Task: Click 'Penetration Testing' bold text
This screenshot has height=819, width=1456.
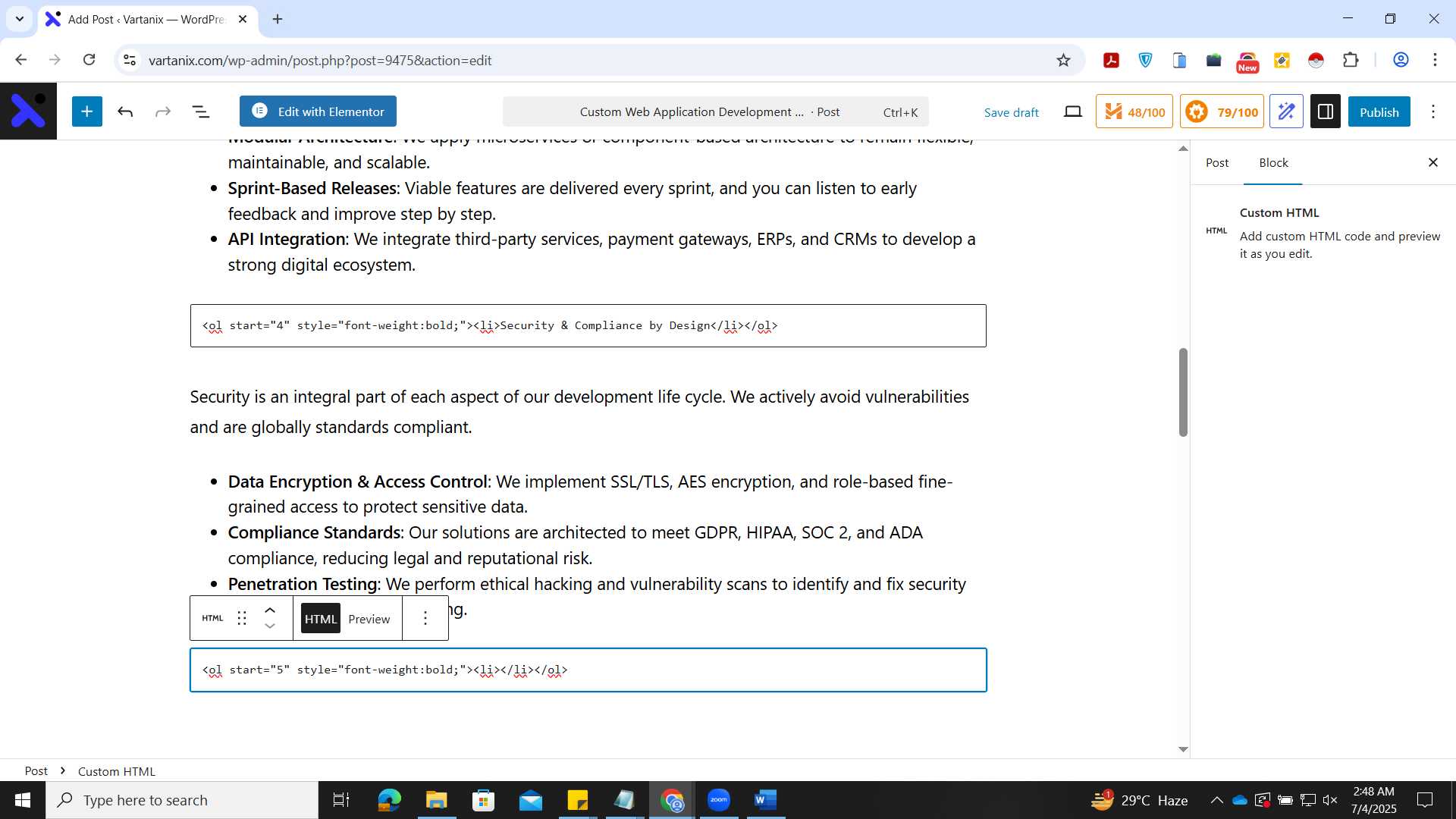Action: [303, 584]
